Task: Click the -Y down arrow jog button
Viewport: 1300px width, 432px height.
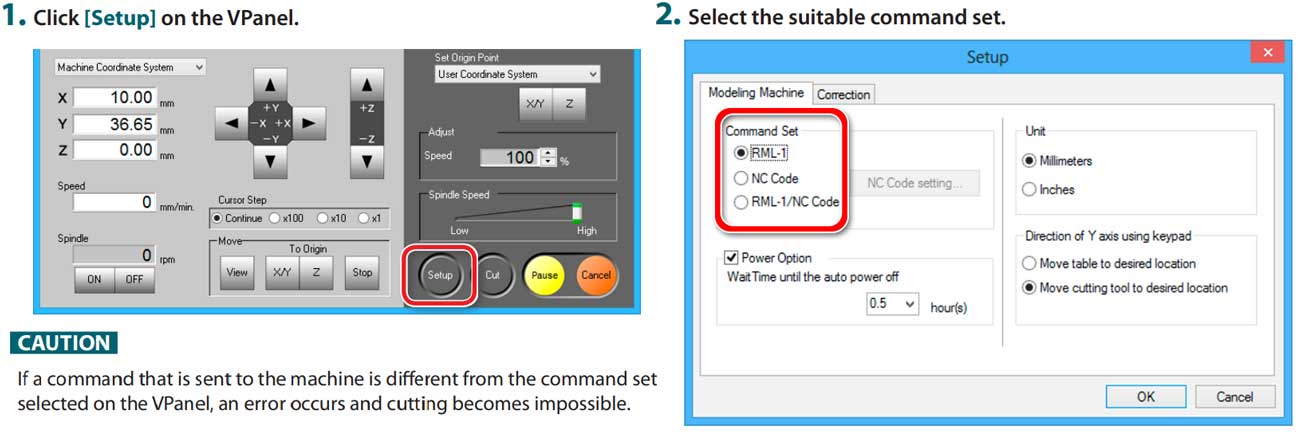Action: point(270,159)
